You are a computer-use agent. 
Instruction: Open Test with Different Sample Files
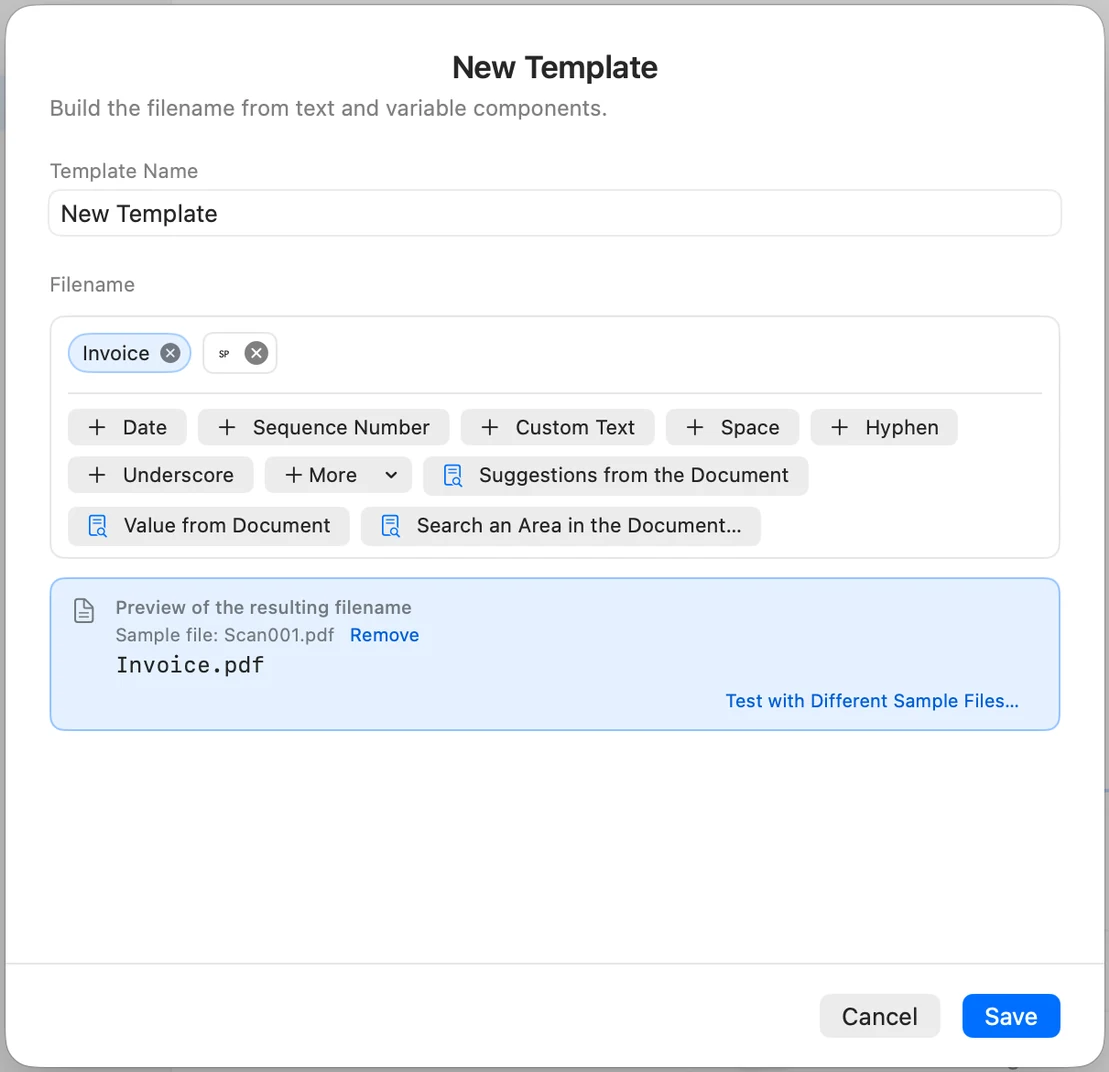pyautogui.click(x=871, y=701)
